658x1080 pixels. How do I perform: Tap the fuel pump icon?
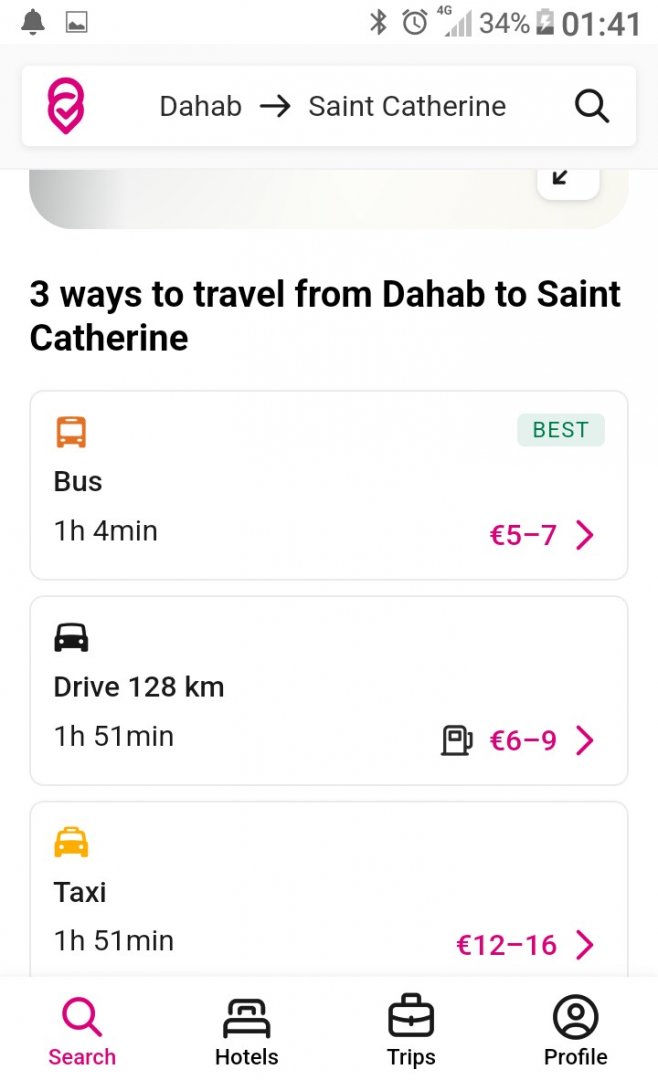coord(456,741)
